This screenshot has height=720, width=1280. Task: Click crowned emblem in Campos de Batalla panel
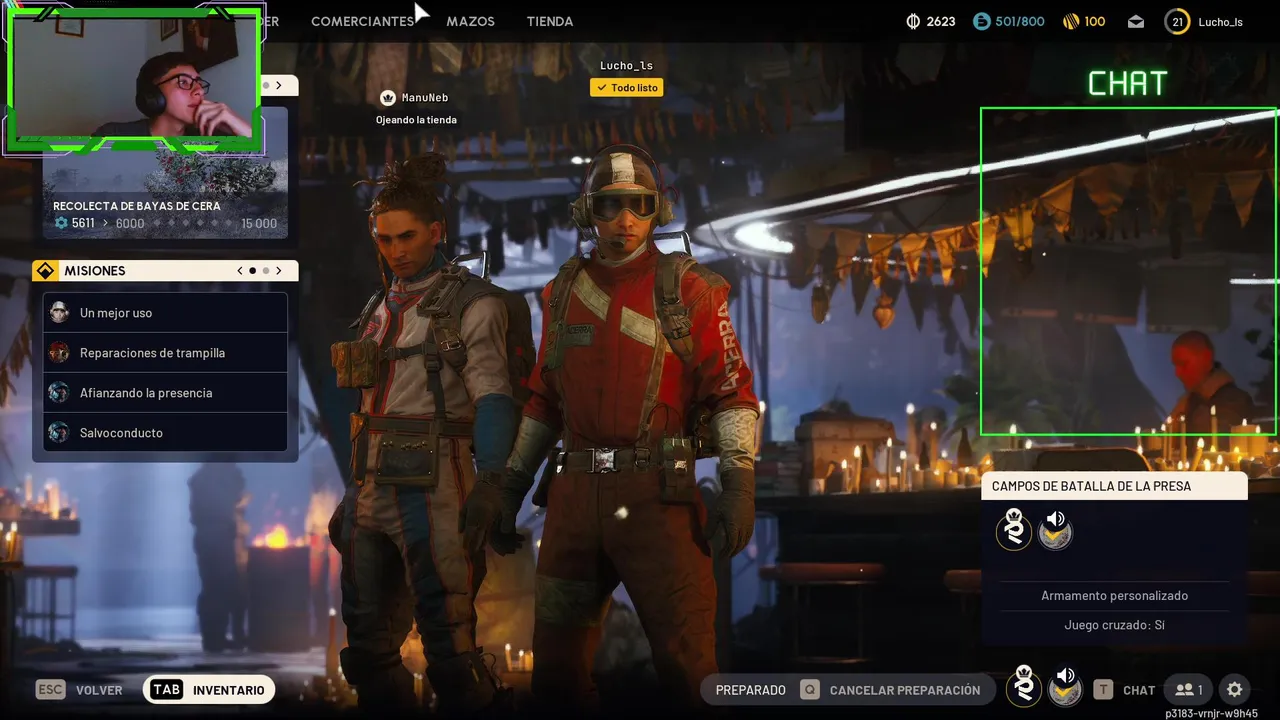click(1014, 528)
